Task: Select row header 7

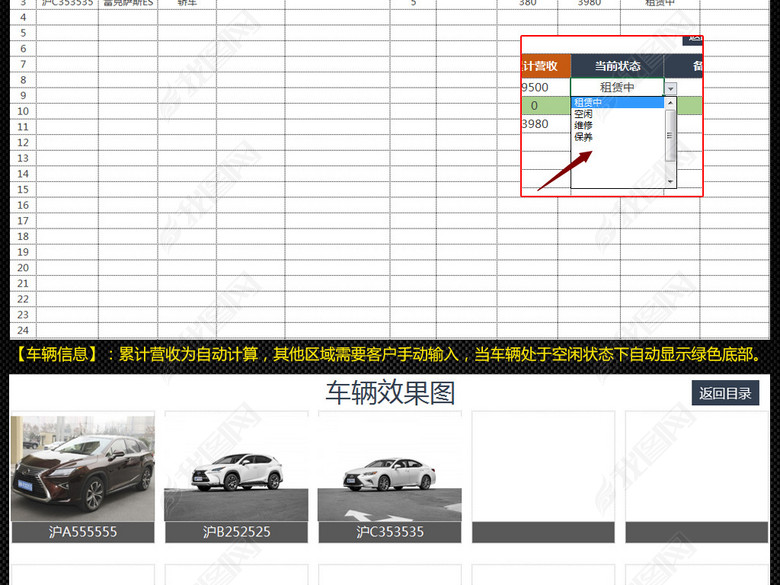Action: pos(23,64)
